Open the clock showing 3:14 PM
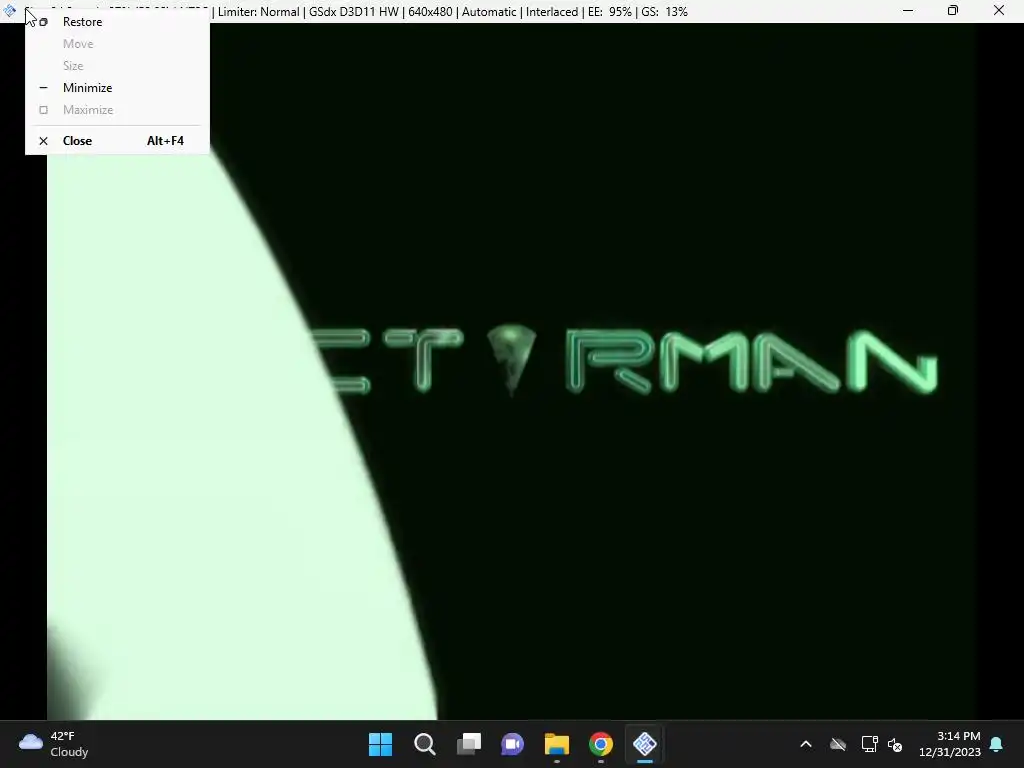Viewport: 1024px width, 768px height. click(950, 744)
